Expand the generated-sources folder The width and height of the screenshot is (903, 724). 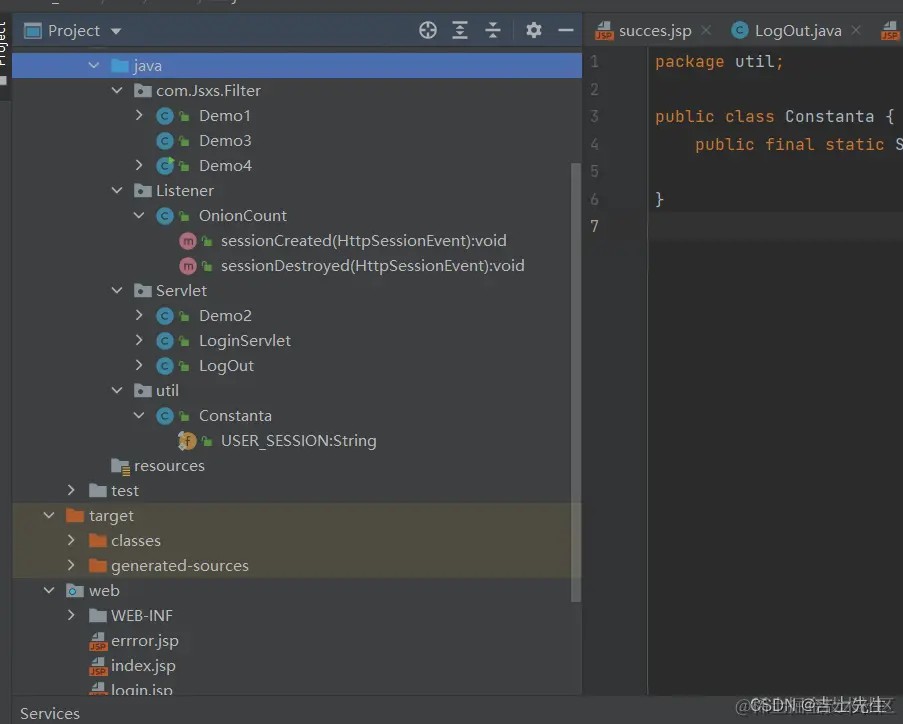click(x=71, y=565)
